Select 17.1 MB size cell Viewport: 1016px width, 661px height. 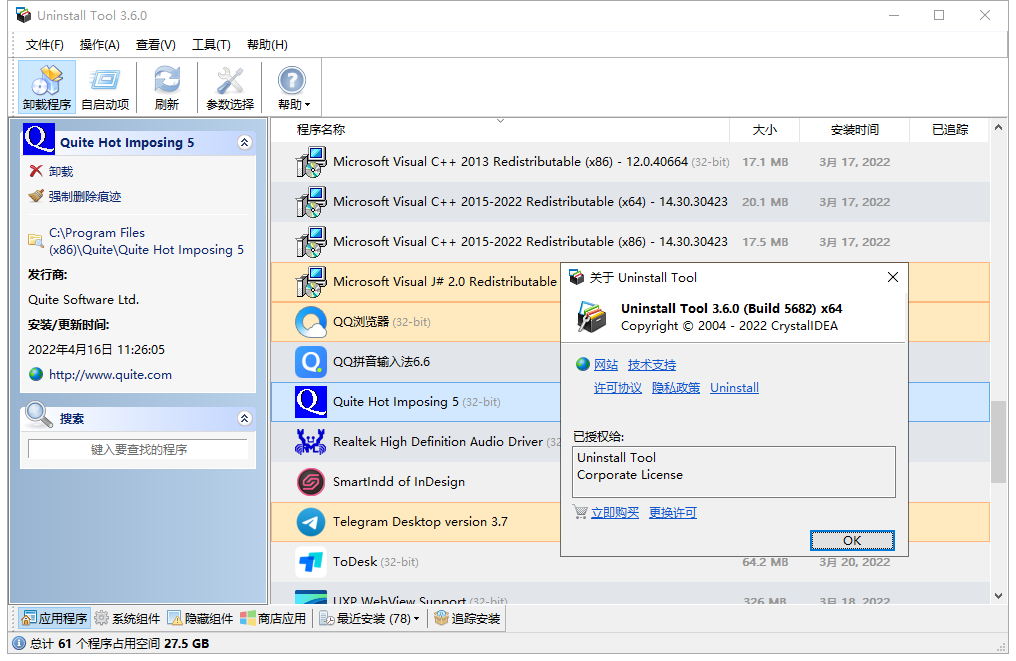pyautogui.click(x=765, y=162)
